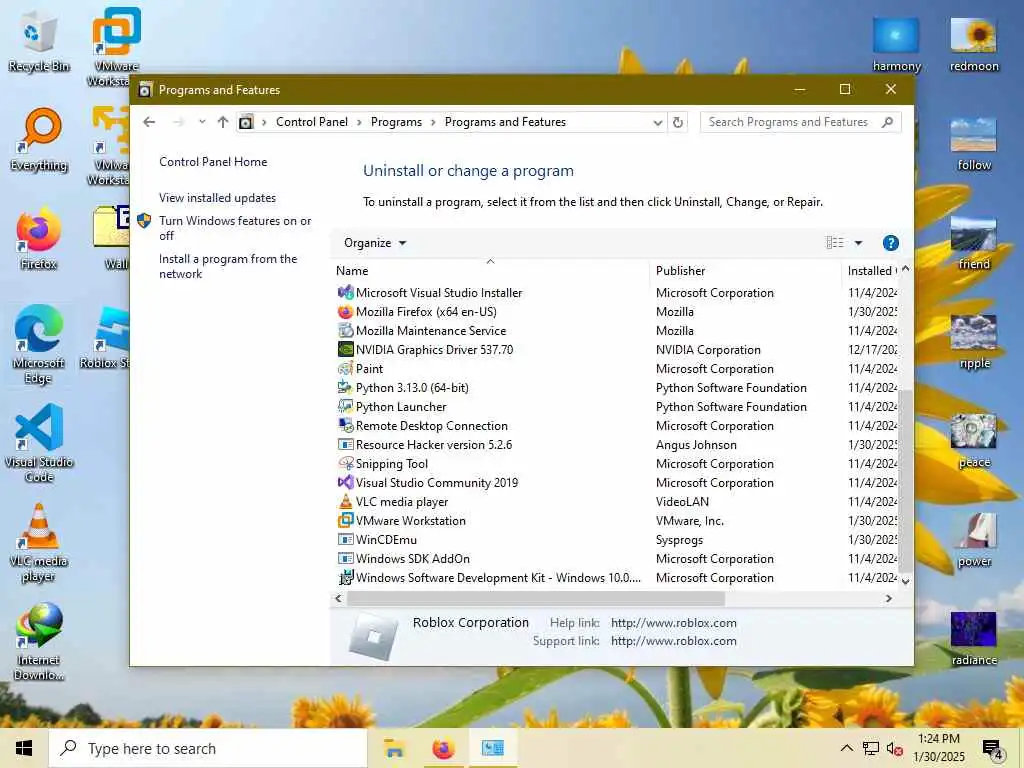Click the horizontal scrollbar right arrow
Screen dimensions: 1024x768
click(x=888, y=598)
